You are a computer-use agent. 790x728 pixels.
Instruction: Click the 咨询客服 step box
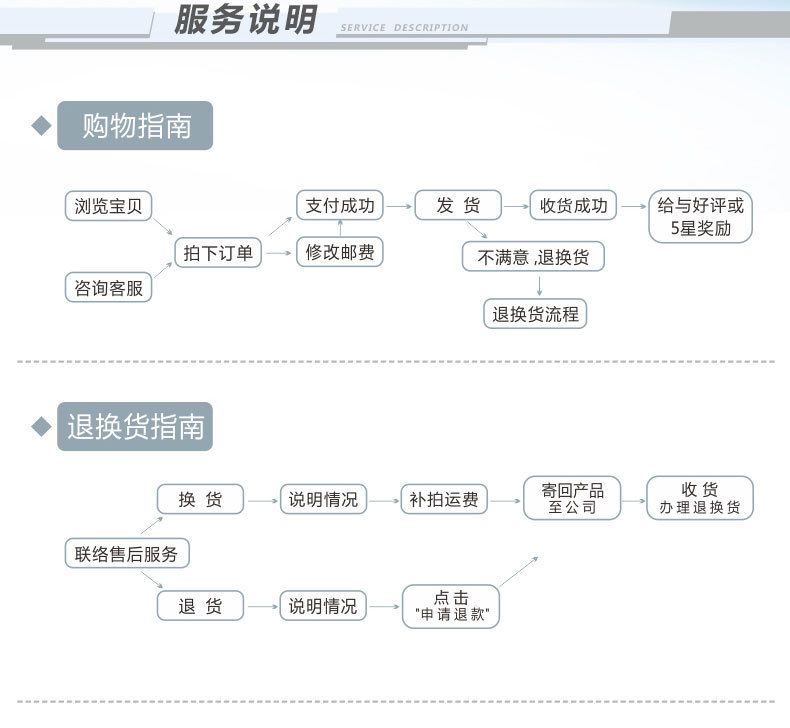click(108, 288)
